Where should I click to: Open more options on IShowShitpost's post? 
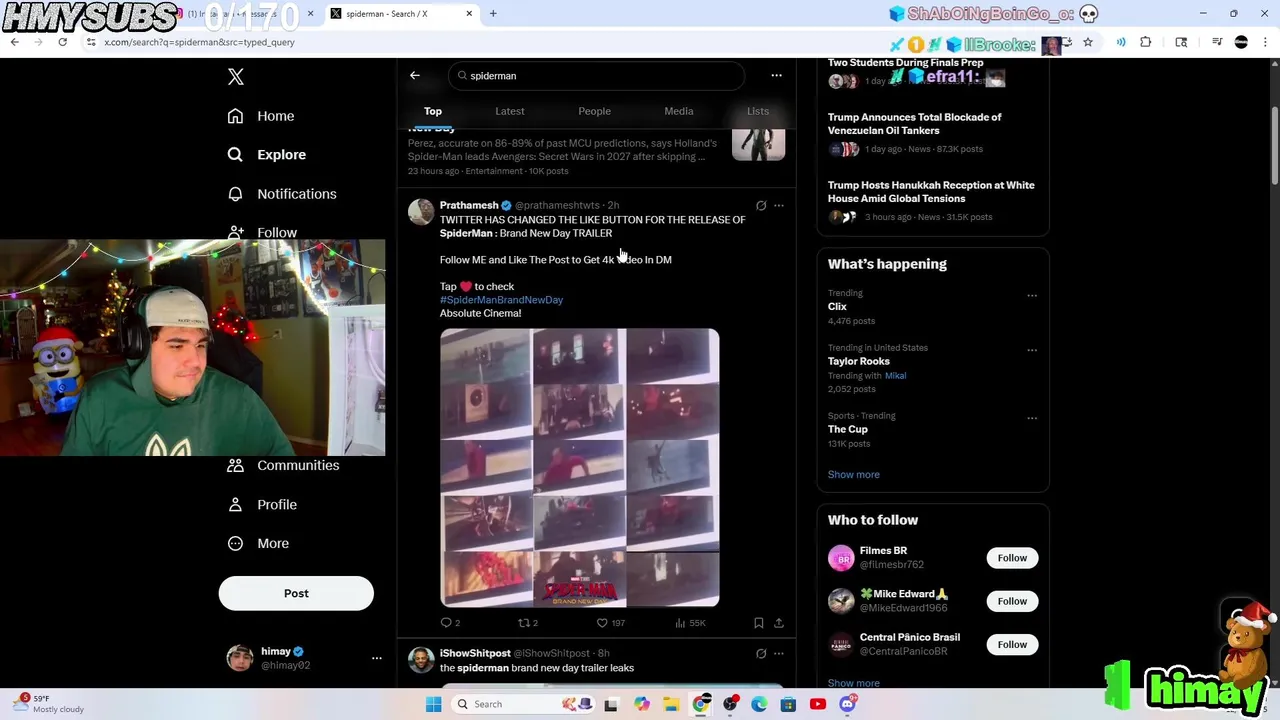click(779, 654)
